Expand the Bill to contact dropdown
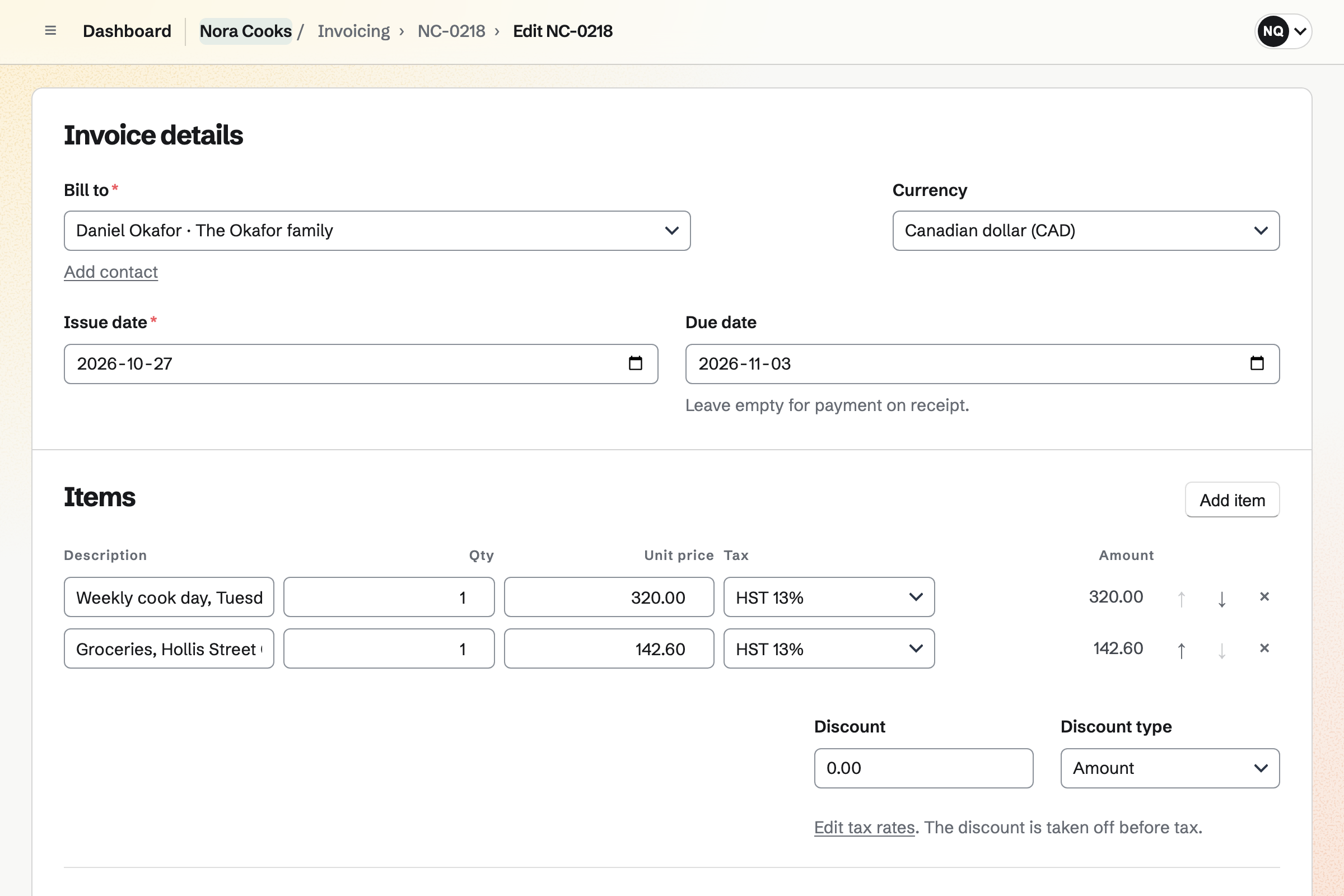 [x=377, y=231]
